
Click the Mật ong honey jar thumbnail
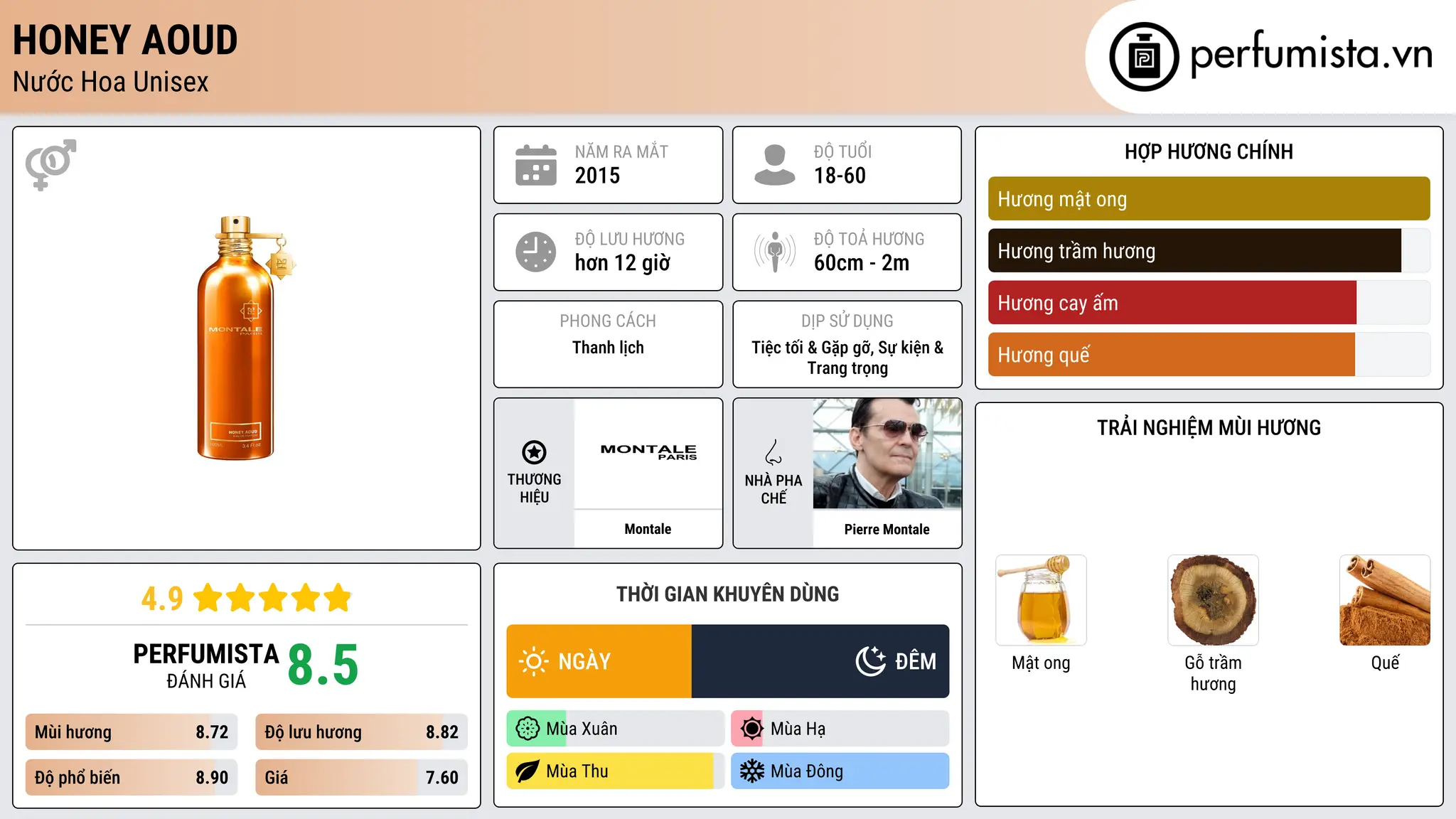(x=1041, y=600)
